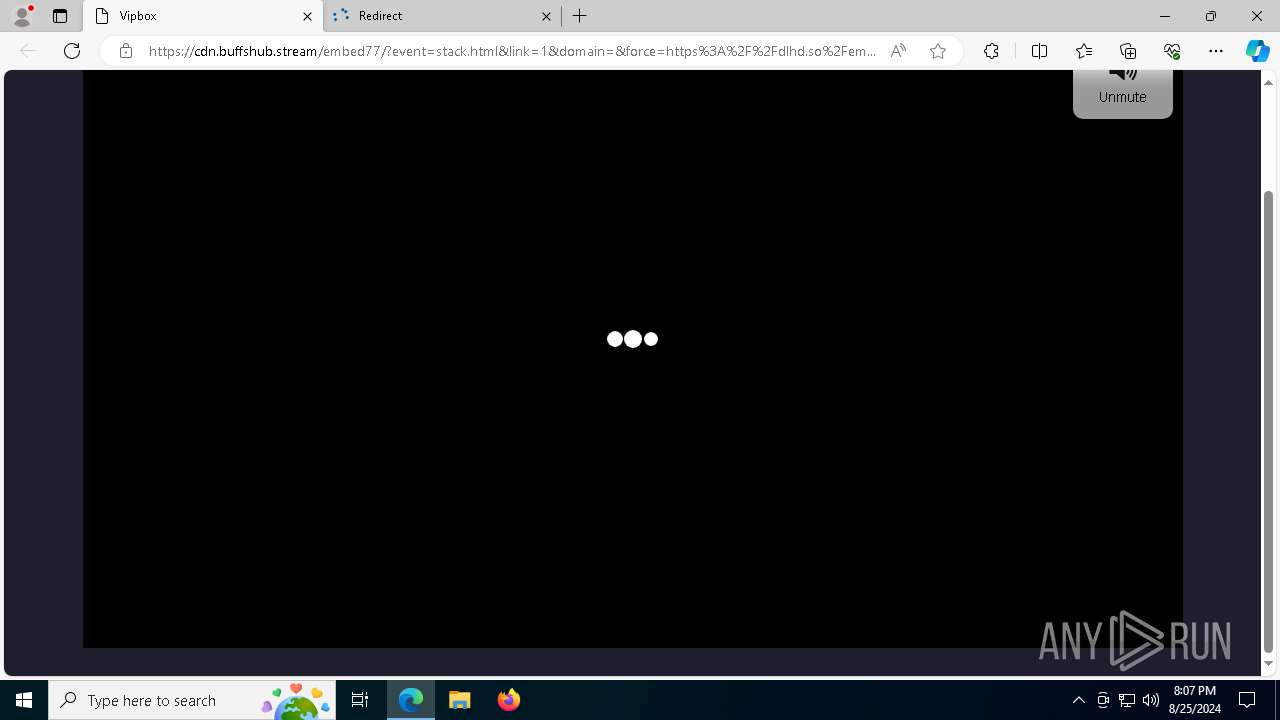Add this page to favorites
This screenshot has height=720, width=1280.
point(938,51)
